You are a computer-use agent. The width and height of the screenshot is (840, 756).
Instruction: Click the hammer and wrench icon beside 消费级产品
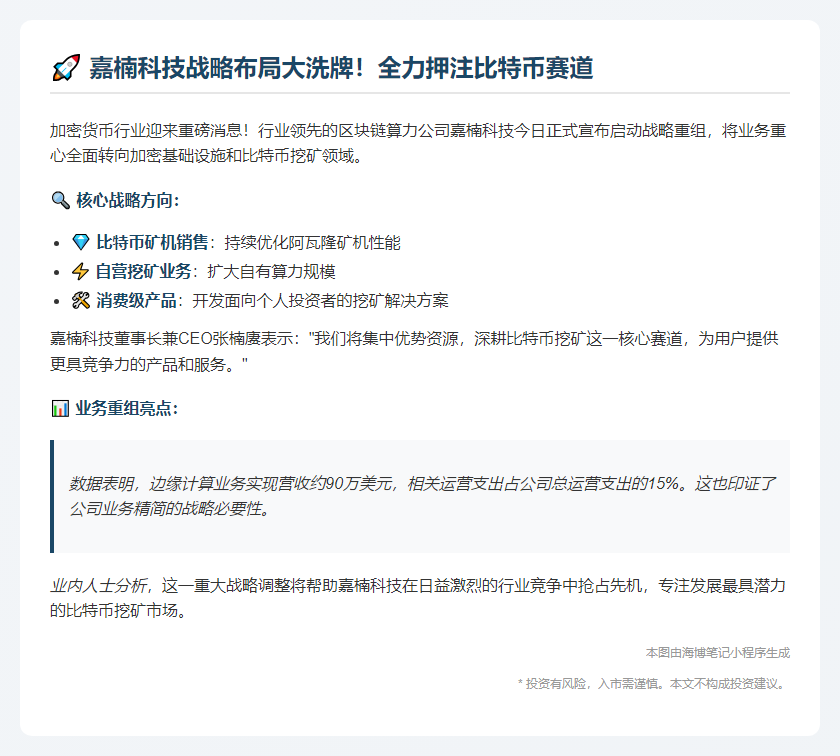pyautogui.click(x=81, y=300)
